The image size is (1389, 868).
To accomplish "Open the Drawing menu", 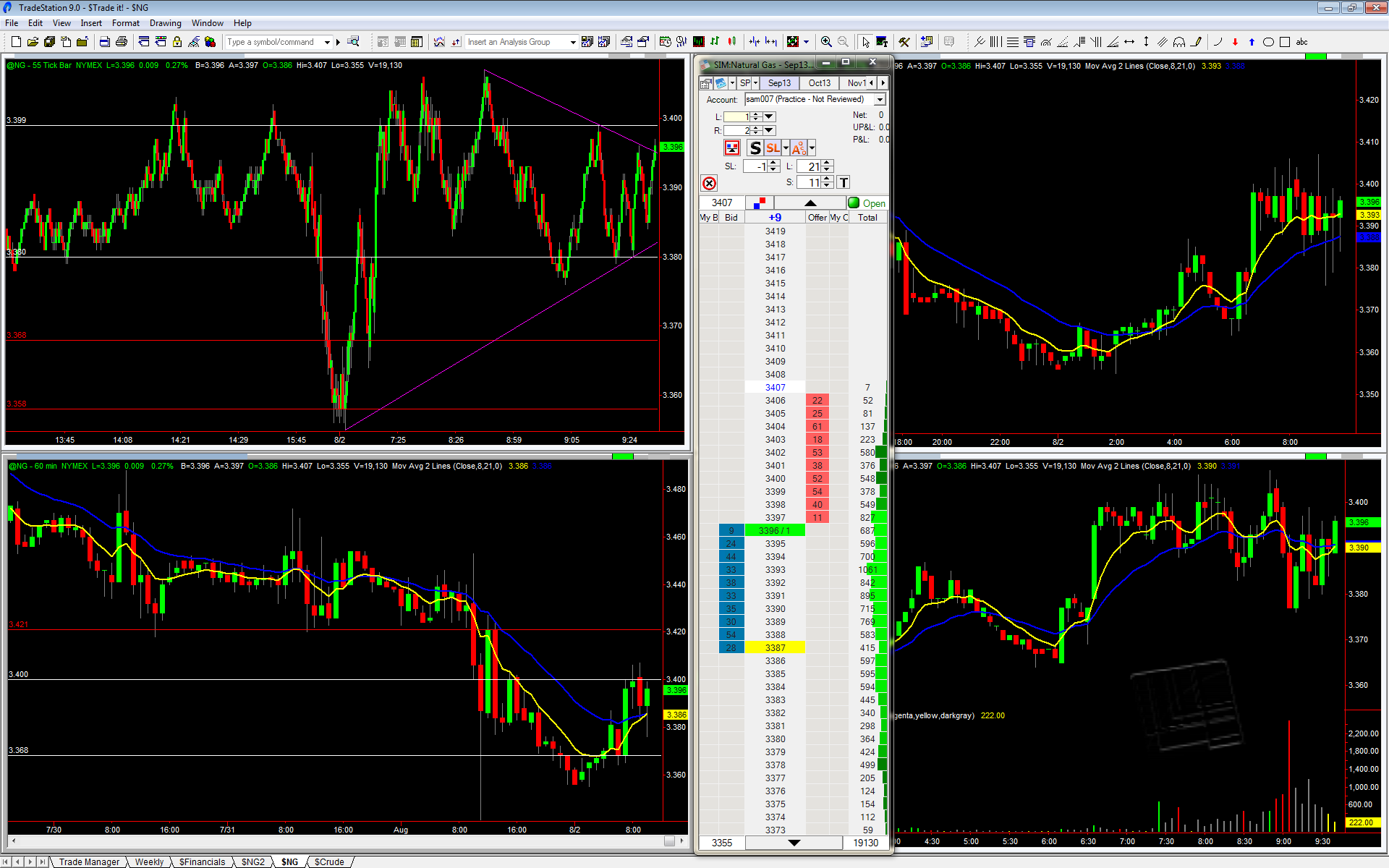I will coord(165,23).
